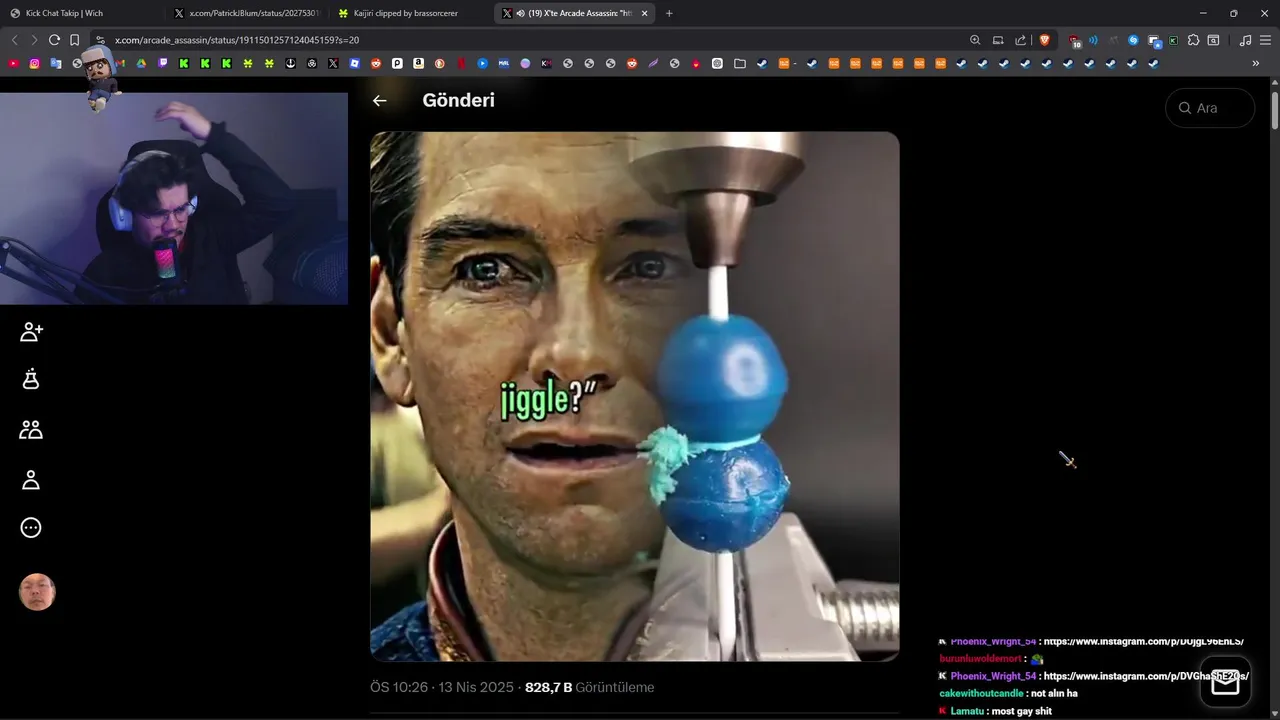Open the music note media control icon
1280x720 pixels.
(x=1245, y=40)
